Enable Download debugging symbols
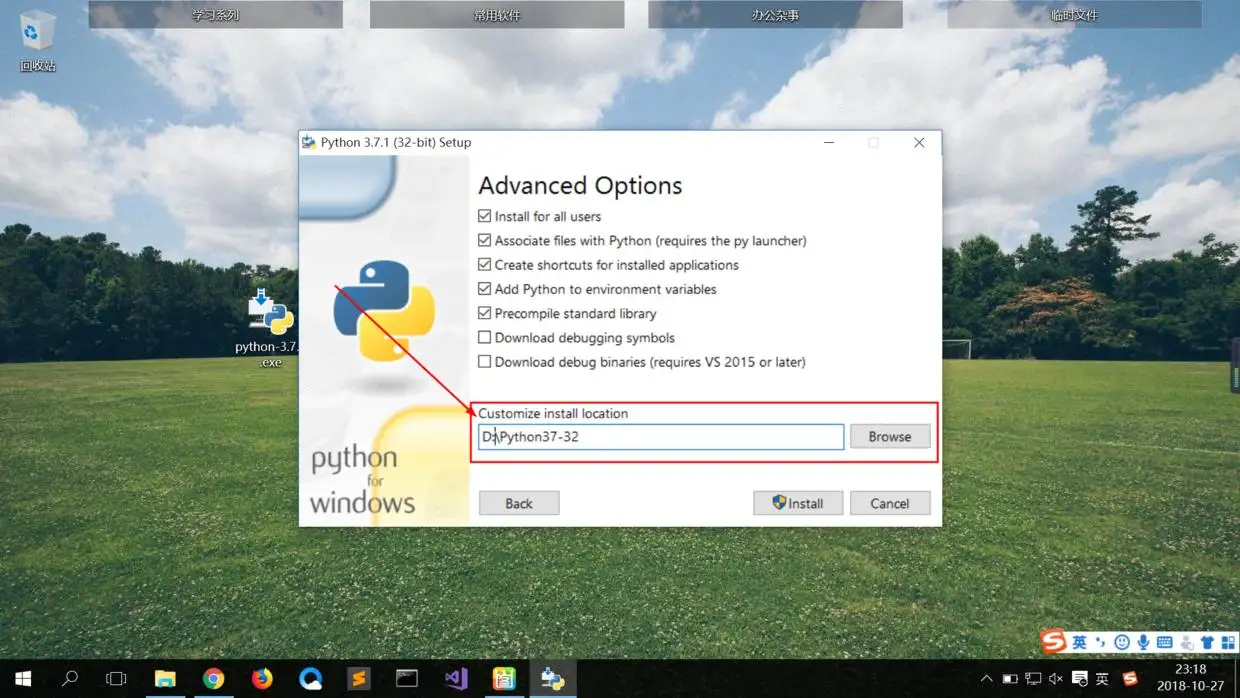The height and width of the screenshot is (698, 1240). [x=484, y=337]
